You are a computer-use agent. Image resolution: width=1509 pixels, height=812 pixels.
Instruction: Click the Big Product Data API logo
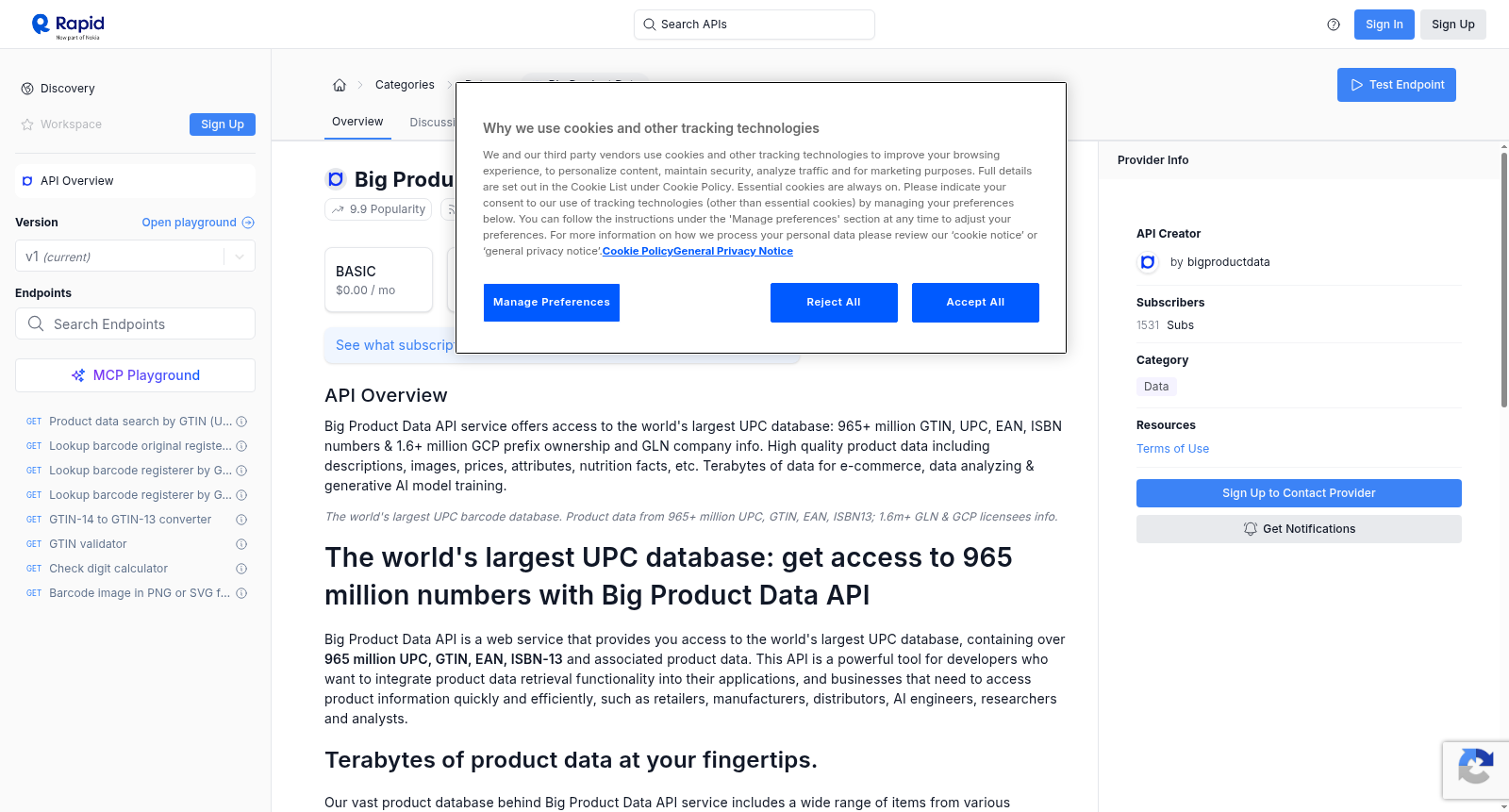[336, 179]
